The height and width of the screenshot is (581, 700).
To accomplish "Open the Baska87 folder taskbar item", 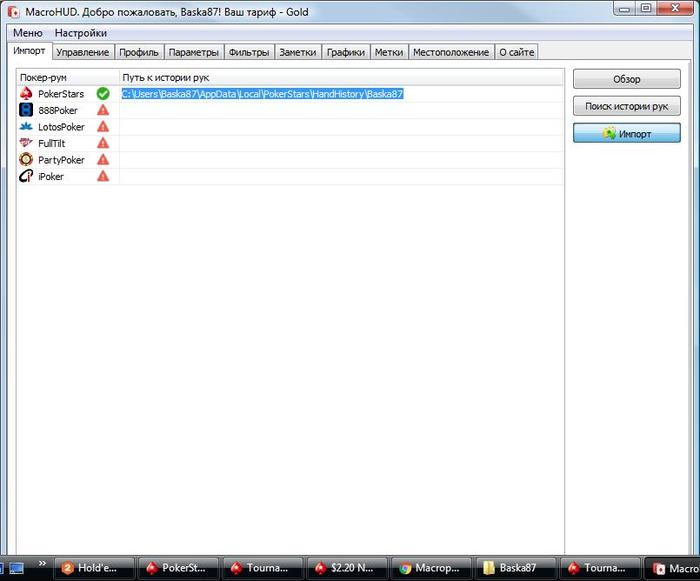I will coord(516,568).
